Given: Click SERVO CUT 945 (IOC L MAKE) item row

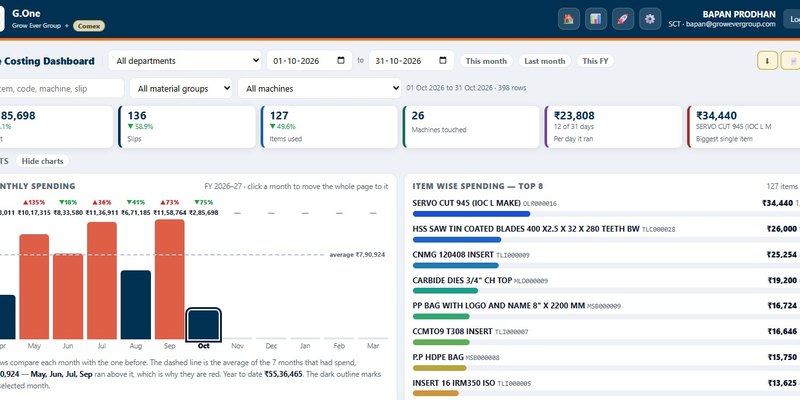Looking at the screenshot, I should pyautogui.click(x=606, y=208).
